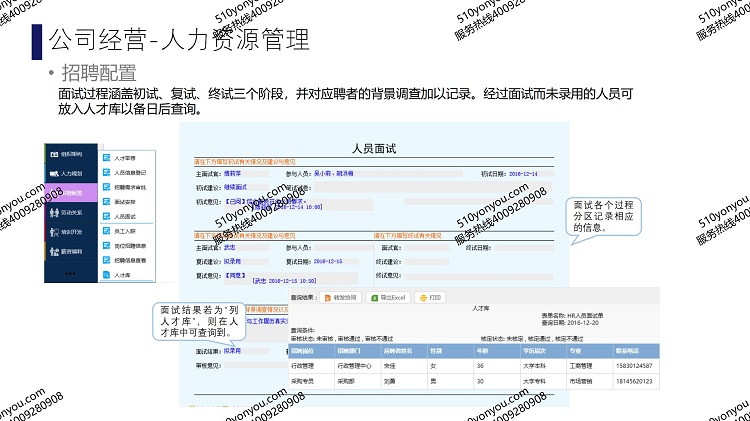Open 员工入职 from the submenu
The width and height of the screenshot is (750, 421).
126,230
